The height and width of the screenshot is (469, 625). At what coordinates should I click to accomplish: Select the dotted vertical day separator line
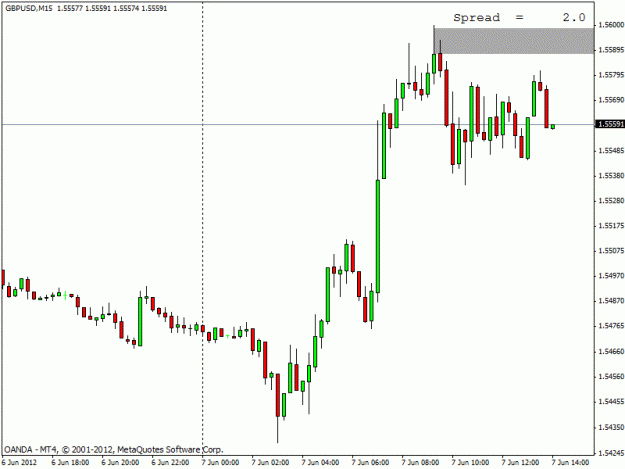coord(202,228)
